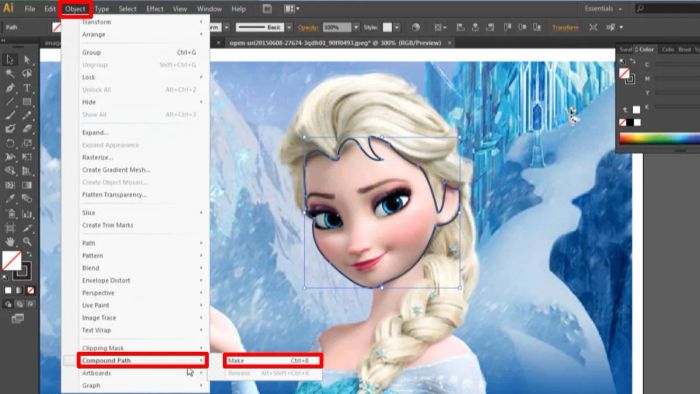Expand the Envelope Distort submenu

point(142,281)
